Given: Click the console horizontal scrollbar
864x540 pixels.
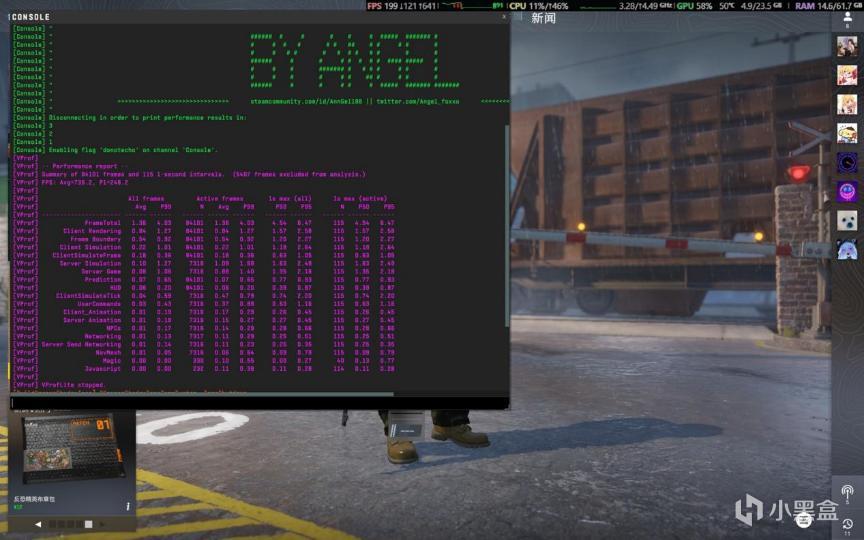Looking at the screenshot, I should (203, 394).
